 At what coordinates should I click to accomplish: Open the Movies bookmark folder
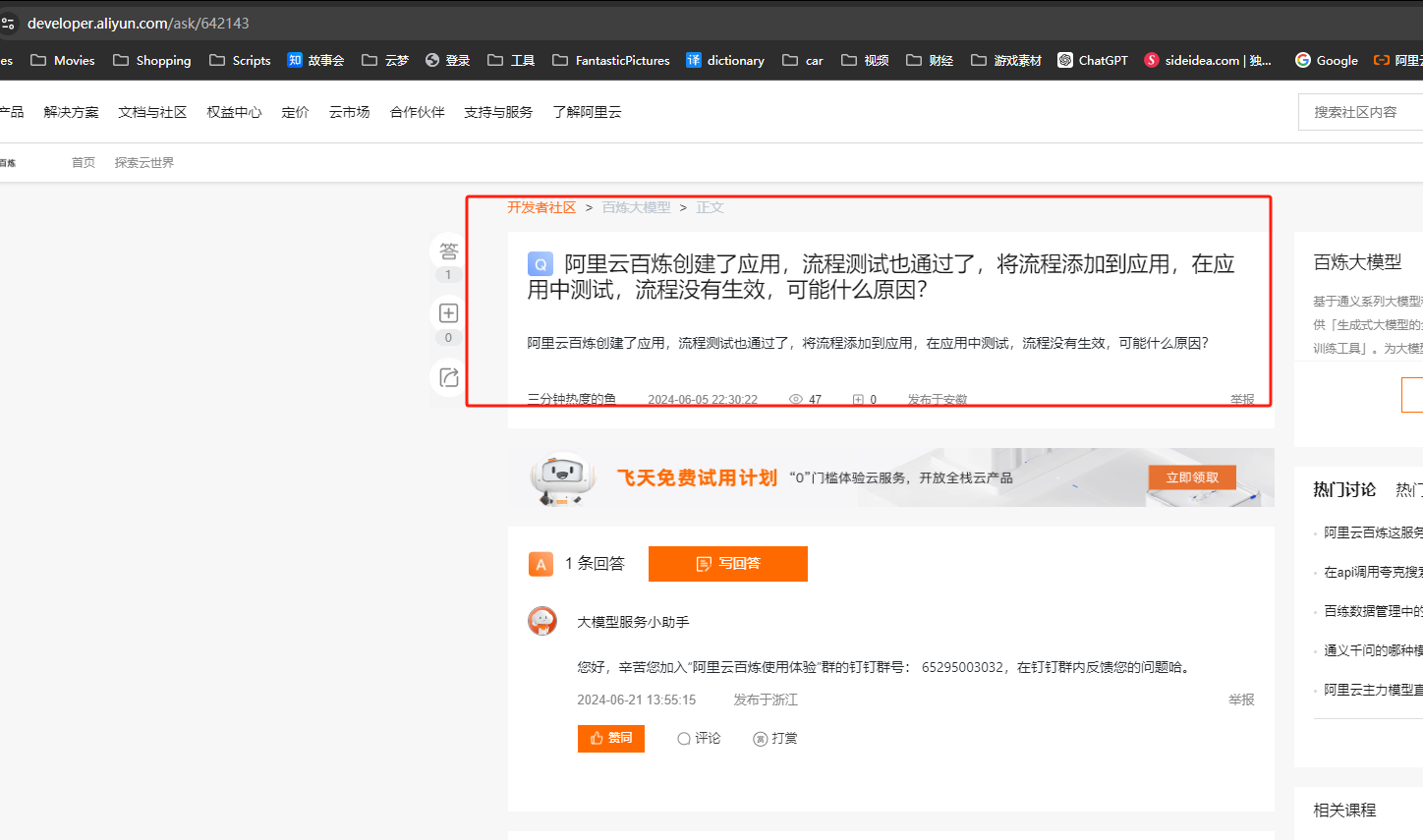click(63, 60)
